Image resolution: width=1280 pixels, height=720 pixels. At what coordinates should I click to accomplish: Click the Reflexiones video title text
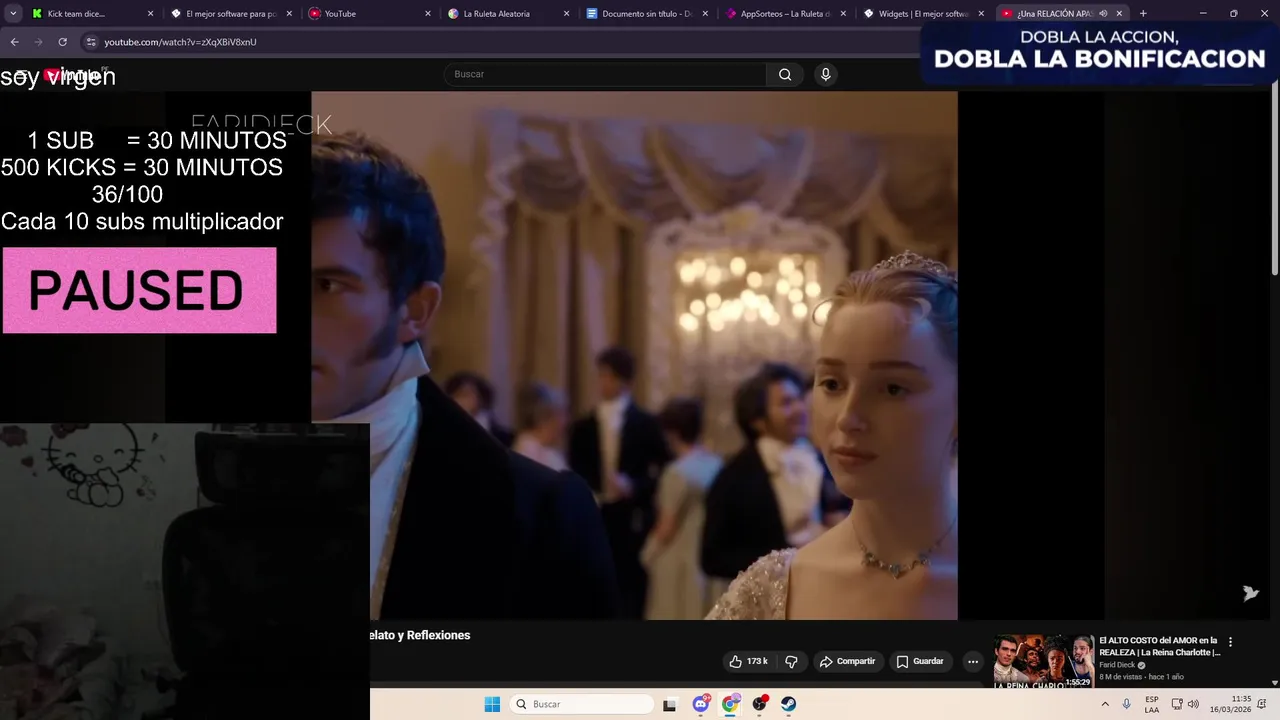[x=420, y=635]
